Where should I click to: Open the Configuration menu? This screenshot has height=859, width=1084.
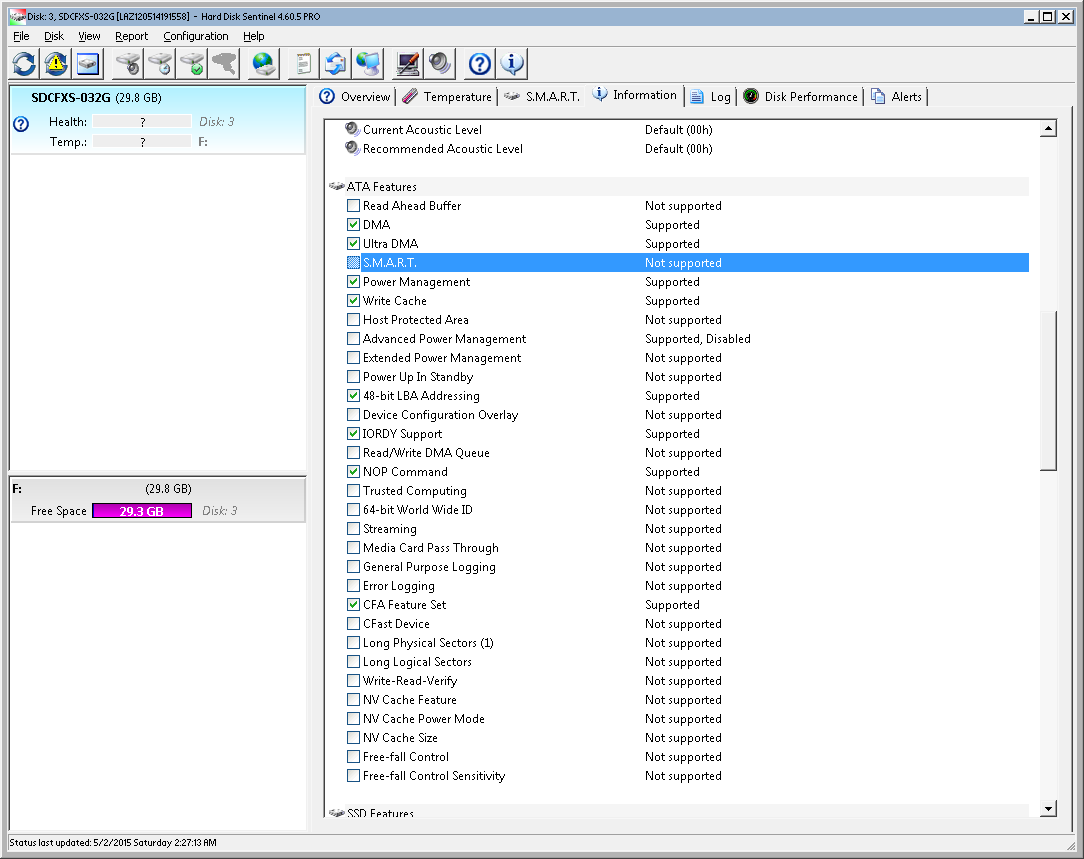(196, 36)
